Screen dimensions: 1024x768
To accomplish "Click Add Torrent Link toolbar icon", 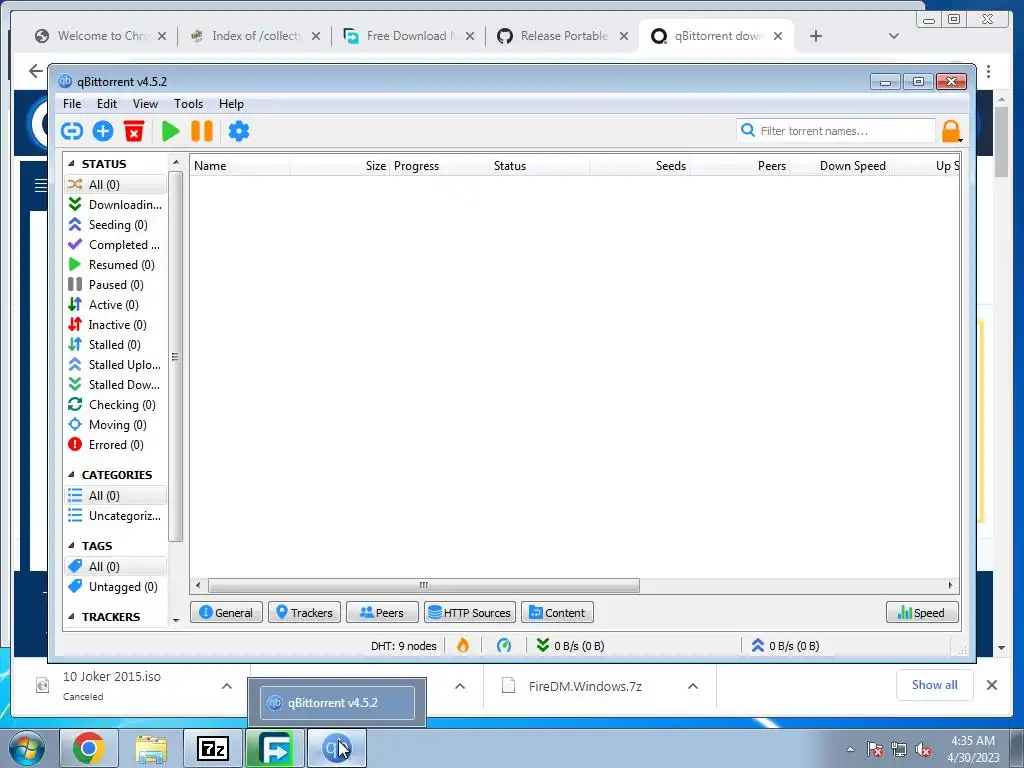I will click(x=72, y=131).
